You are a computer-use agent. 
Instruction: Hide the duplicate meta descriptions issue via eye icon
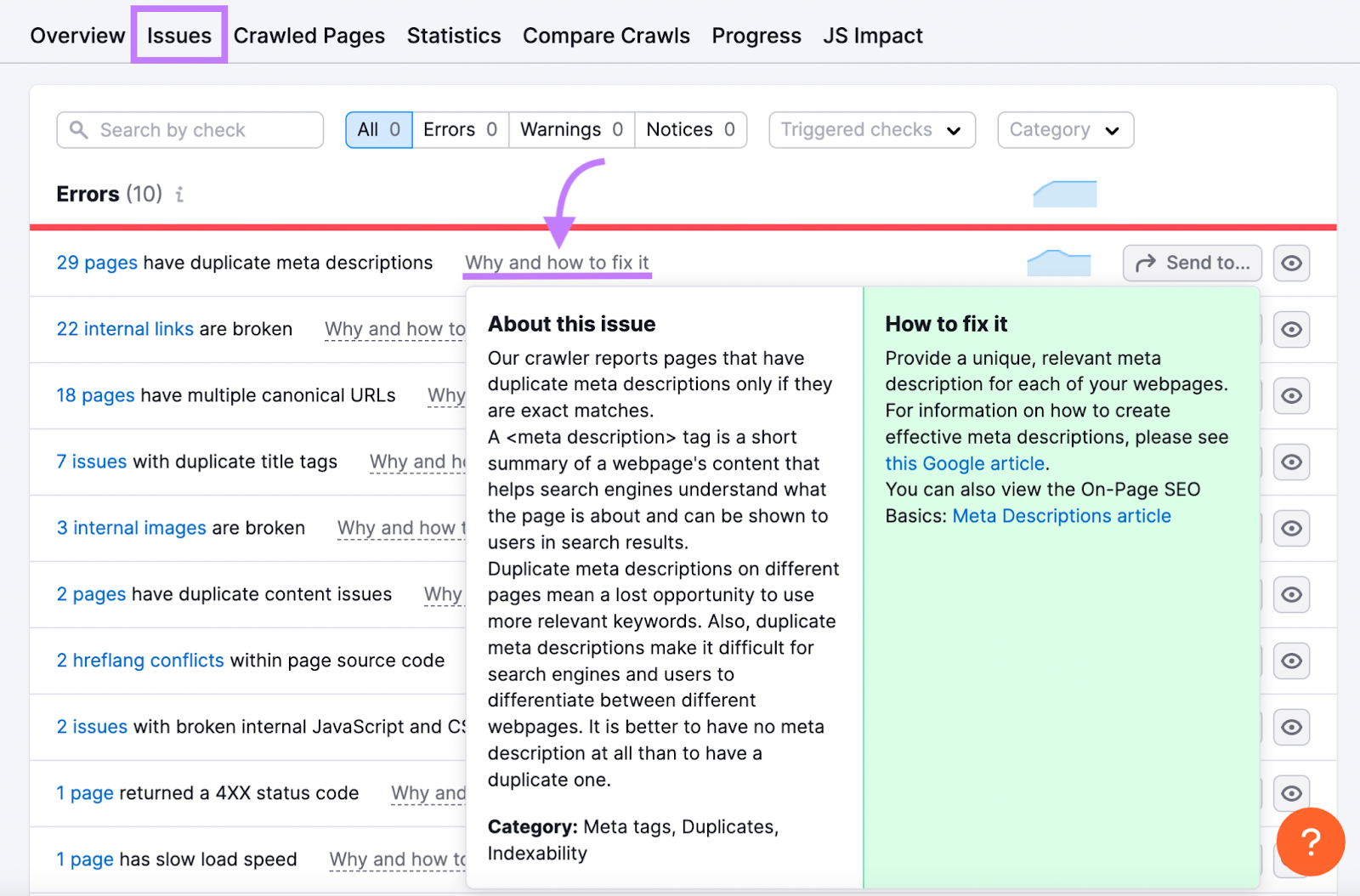coord(1291,263)
